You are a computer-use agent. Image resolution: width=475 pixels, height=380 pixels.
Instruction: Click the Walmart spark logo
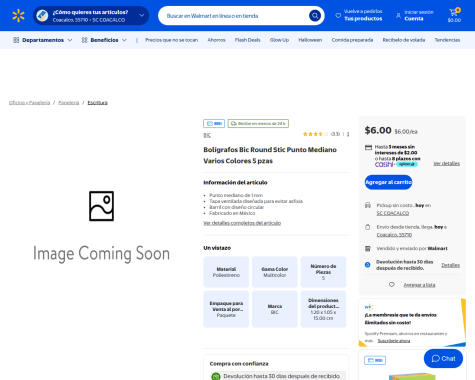[18, 16]
